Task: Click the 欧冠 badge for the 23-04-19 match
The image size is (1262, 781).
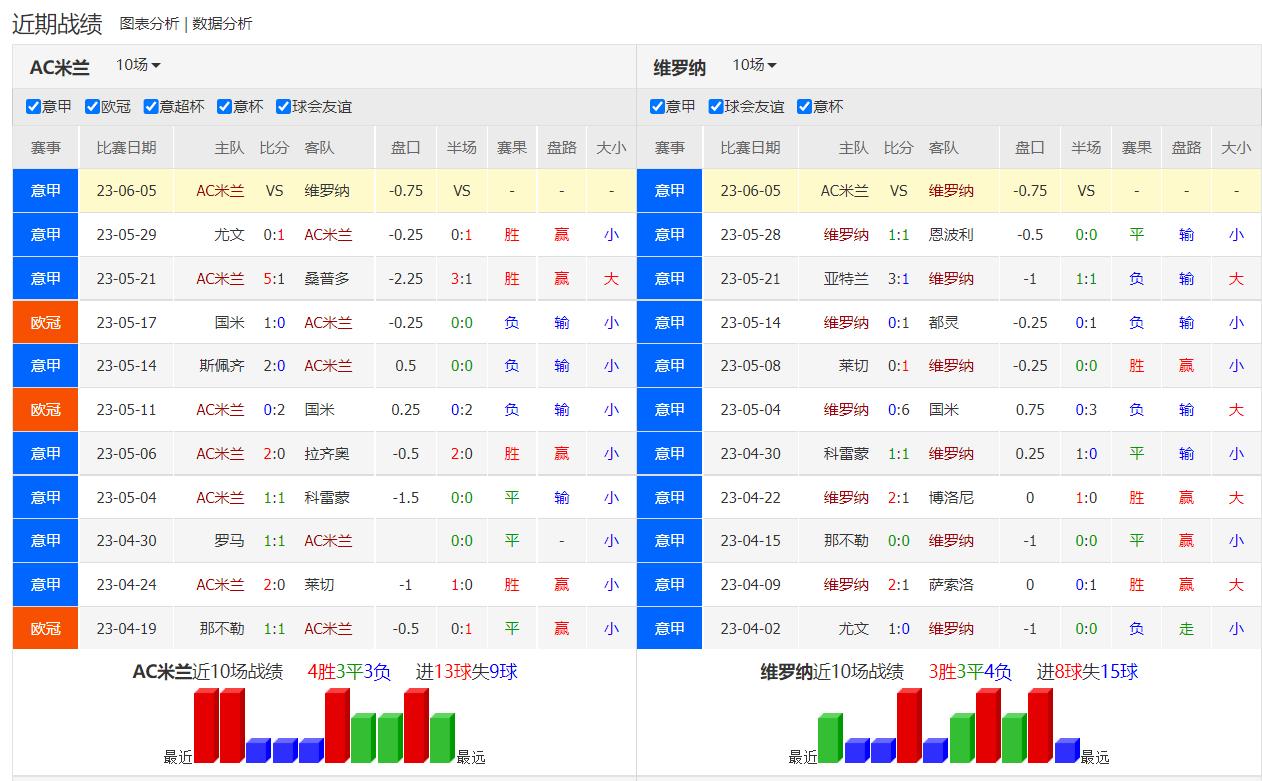Action: click(x=44, y=628)
